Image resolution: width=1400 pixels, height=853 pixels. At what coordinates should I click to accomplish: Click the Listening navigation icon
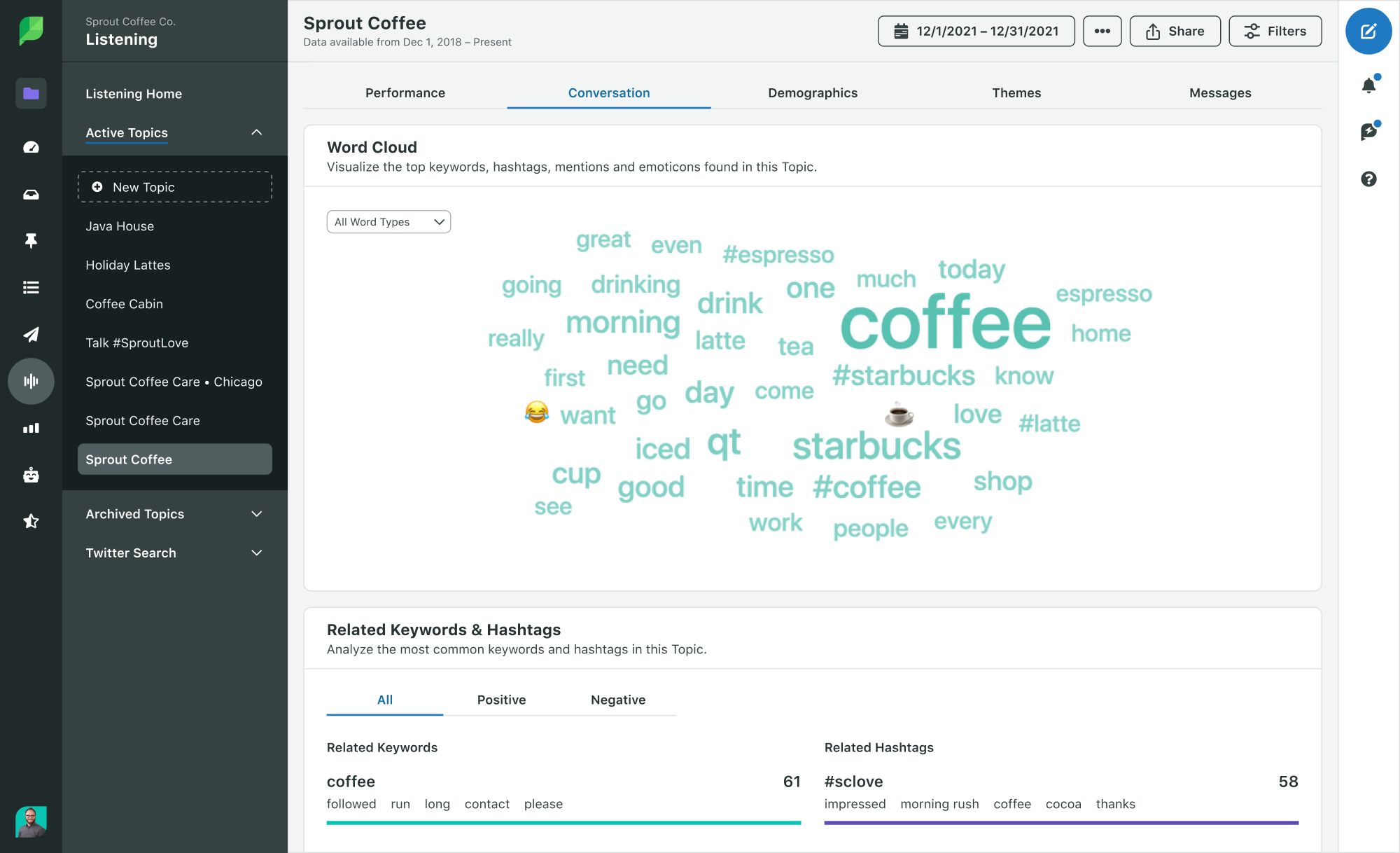point(30,381)
